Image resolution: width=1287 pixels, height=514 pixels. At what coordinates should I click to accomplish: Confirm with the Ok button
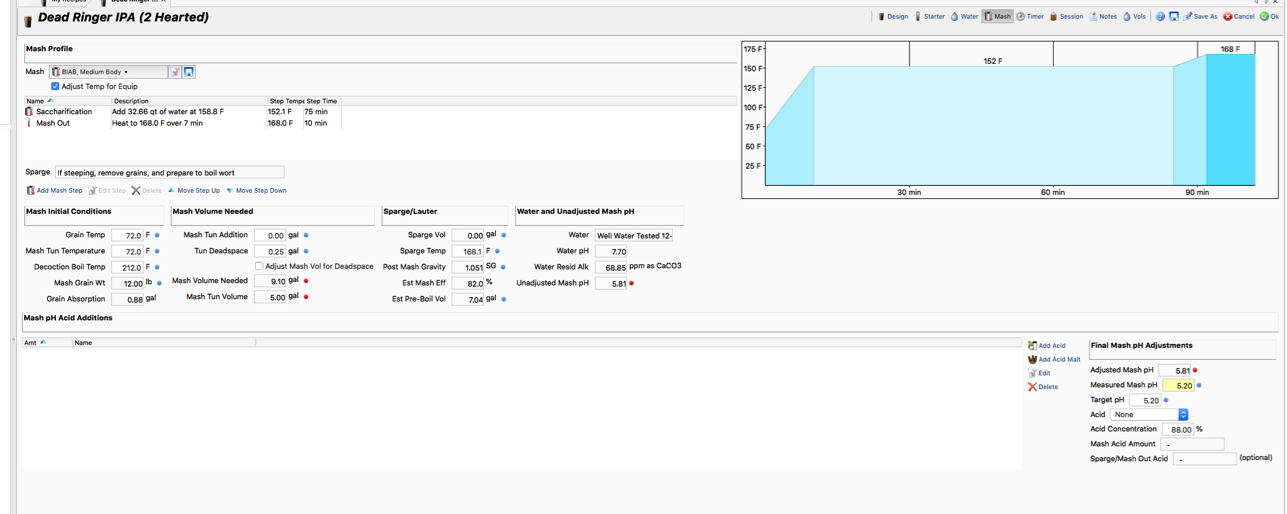pos(1269,16)
